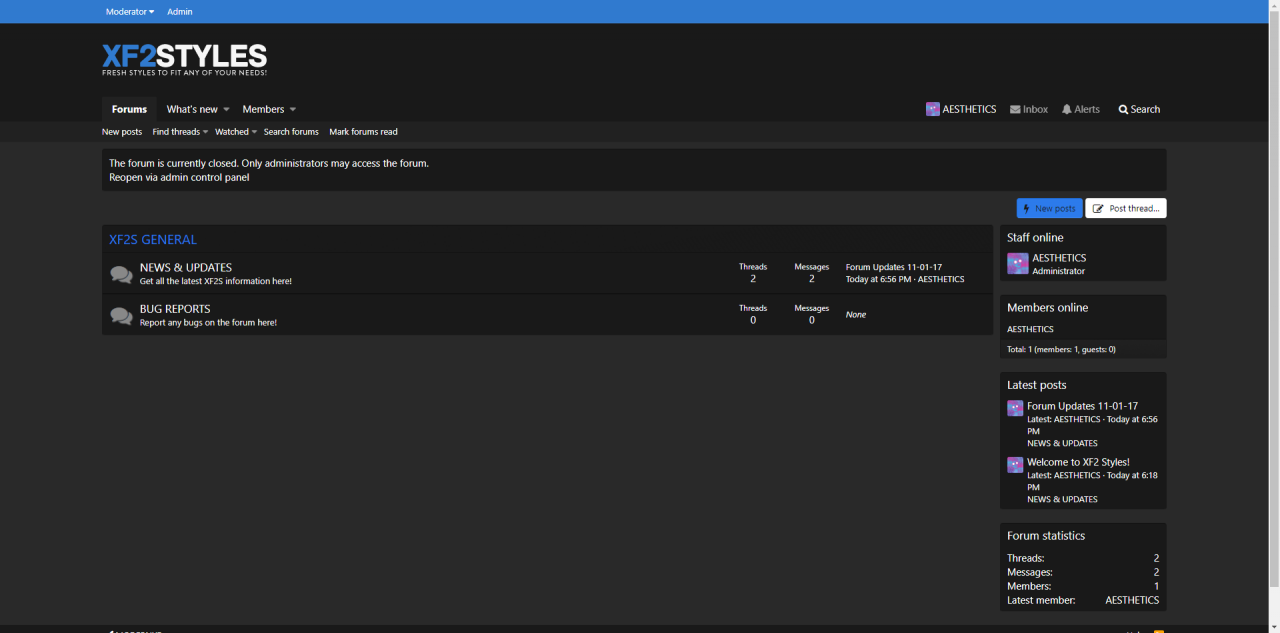Click the page vertical scrollbar
This screenshot has height=633, width=1280.
pyautogui.click(x=1274, y=300)
